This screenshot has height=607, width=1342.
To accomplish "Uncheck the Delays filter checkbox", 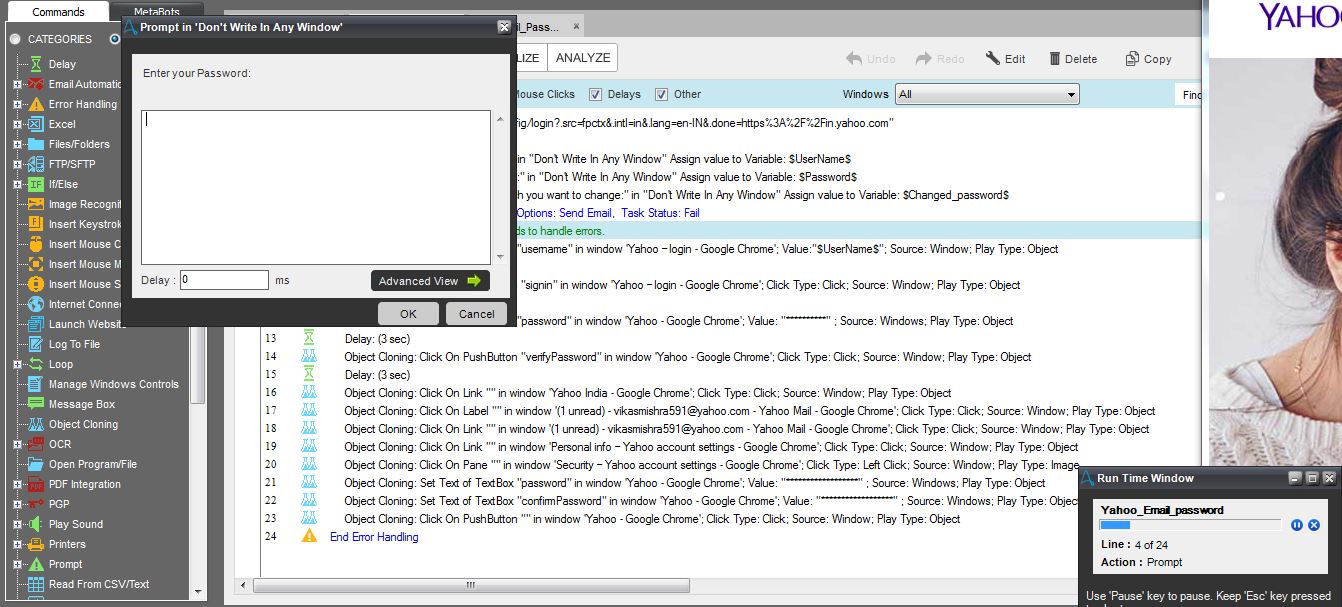I will [x=596, y=95].
